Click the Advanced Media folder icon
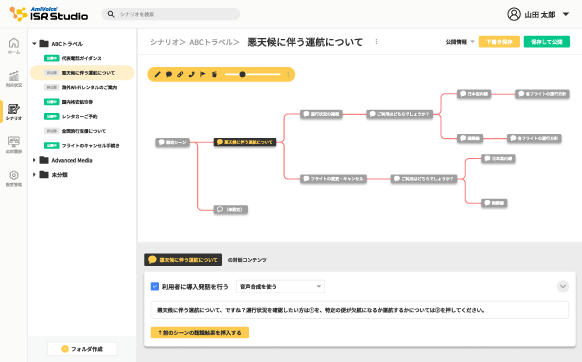The image size is (582, 362). coord(44,160)
